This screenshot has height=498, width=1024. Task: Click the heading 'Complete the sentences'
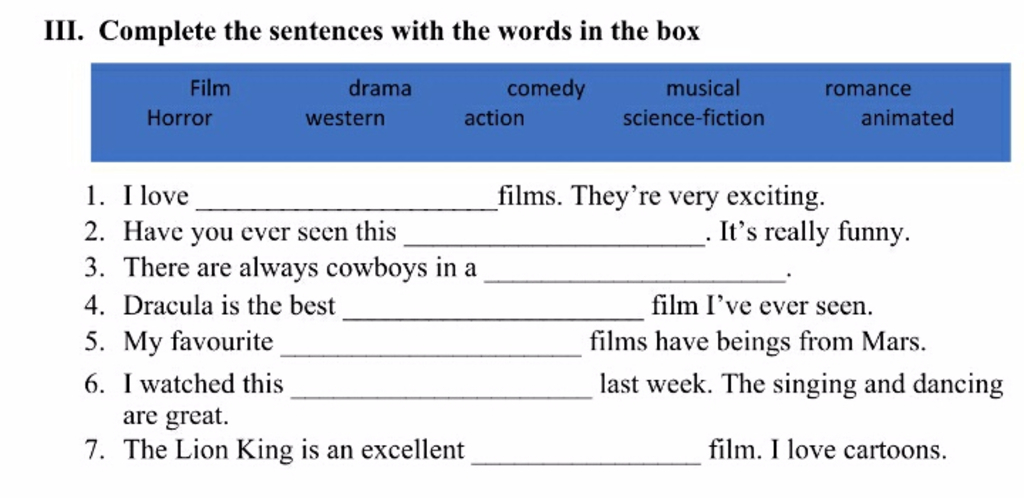pyautogui.click(x=398, y=31)
